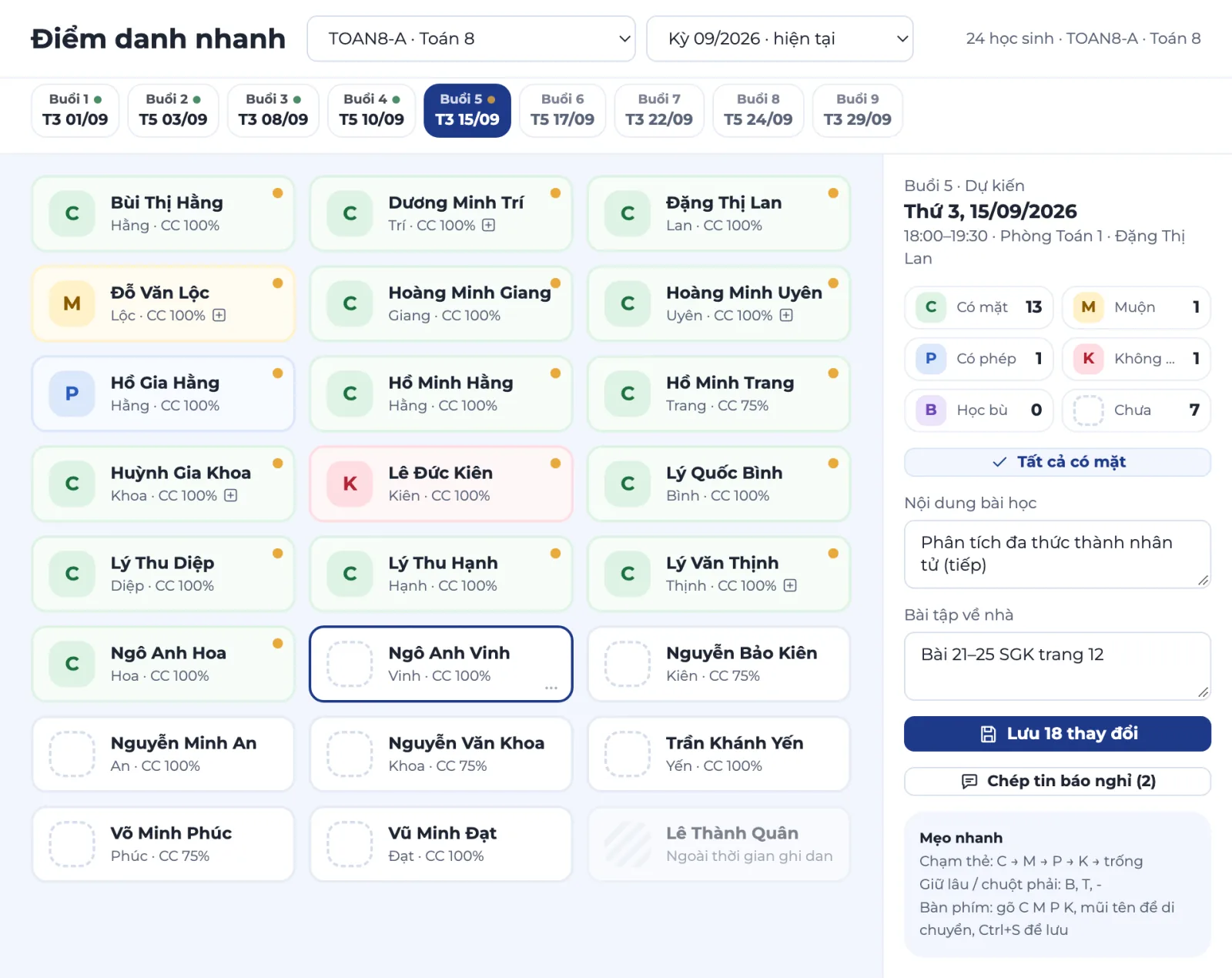
Task: Click the C badge on Hoàng Minh Giang card
Action: click(x=350, y=303)
